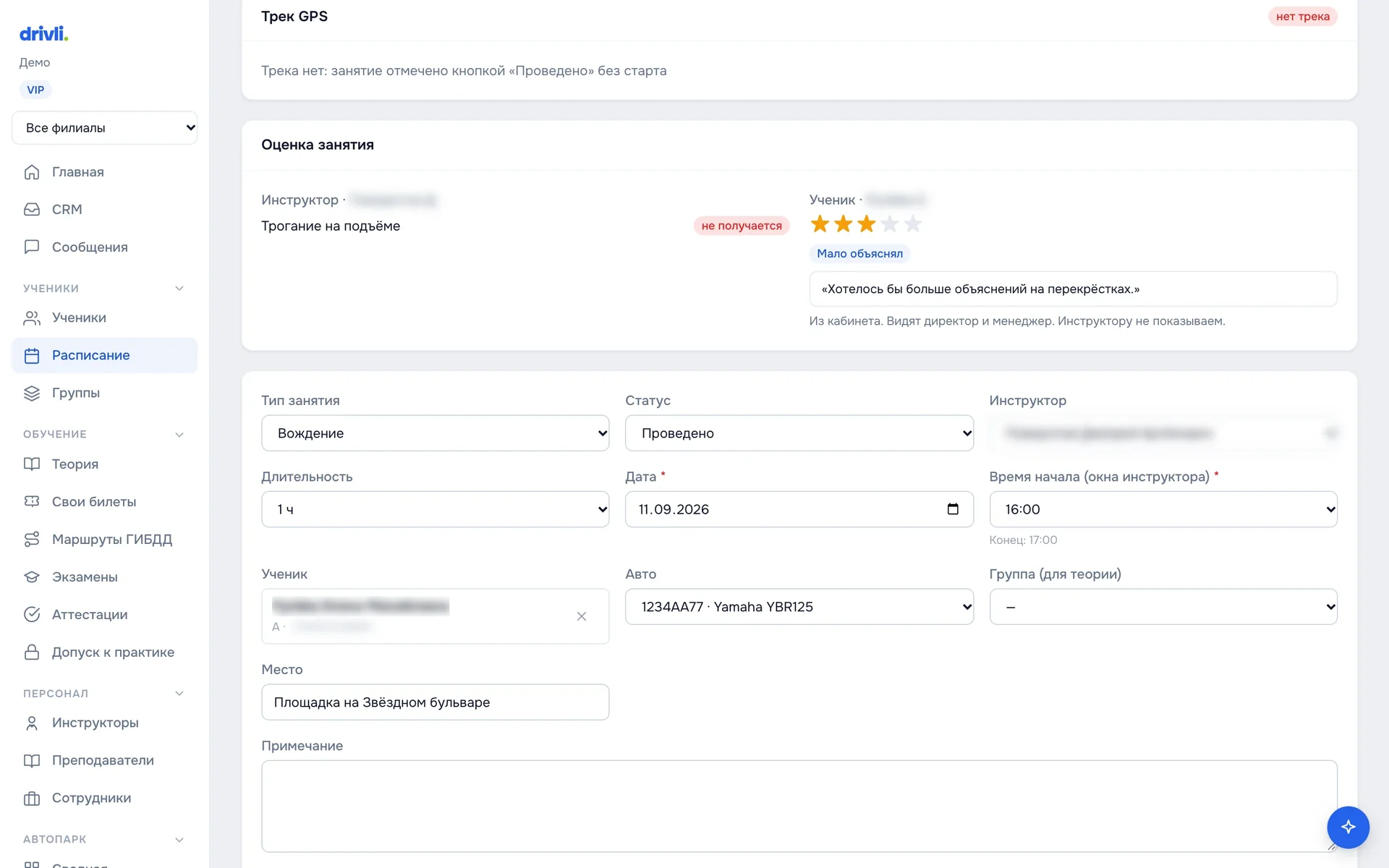This screenshot has height=868, width=1389.
Task: Click the third rating star
Action: tap(867, 224)
